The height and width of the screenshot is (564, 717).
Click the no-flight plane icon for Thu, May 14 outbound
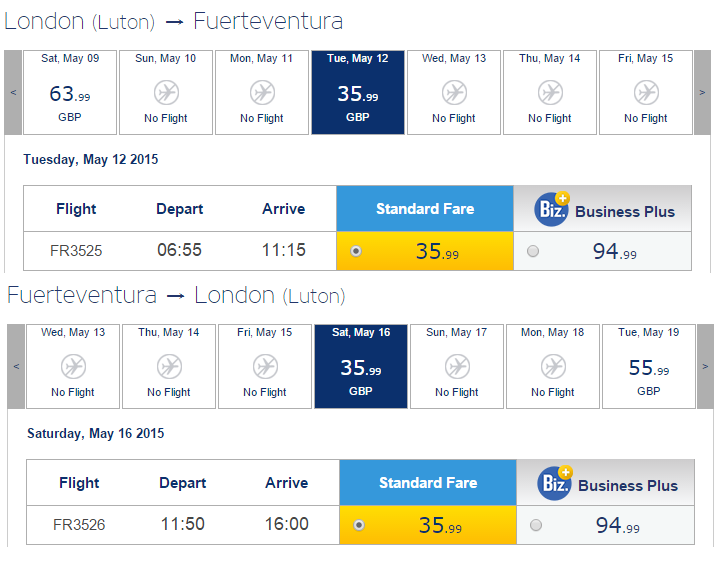pyautogui.click(x=550, y=93)
